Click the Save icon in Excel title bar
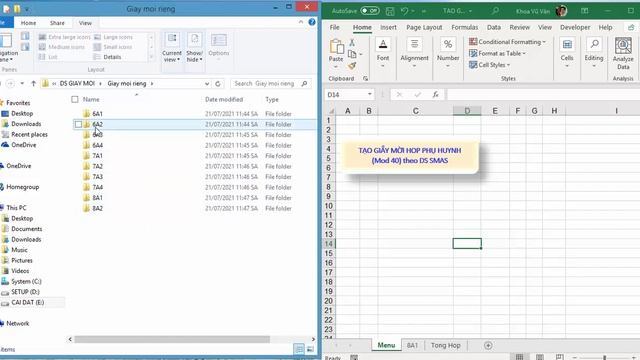The width and height of the screenshot is (640, 360). tap(390, 11)
